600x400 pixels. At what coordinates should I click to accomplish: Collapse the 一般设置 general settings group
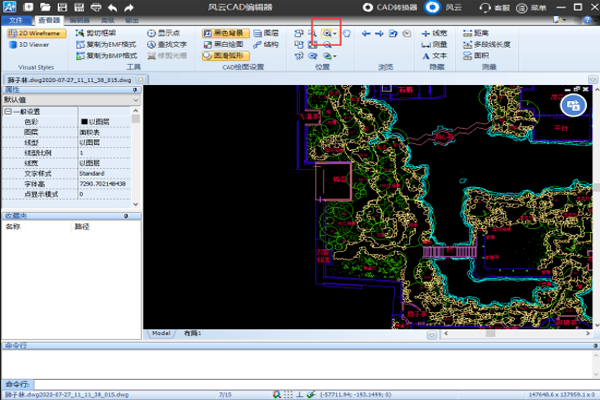(x=8, y=111)
